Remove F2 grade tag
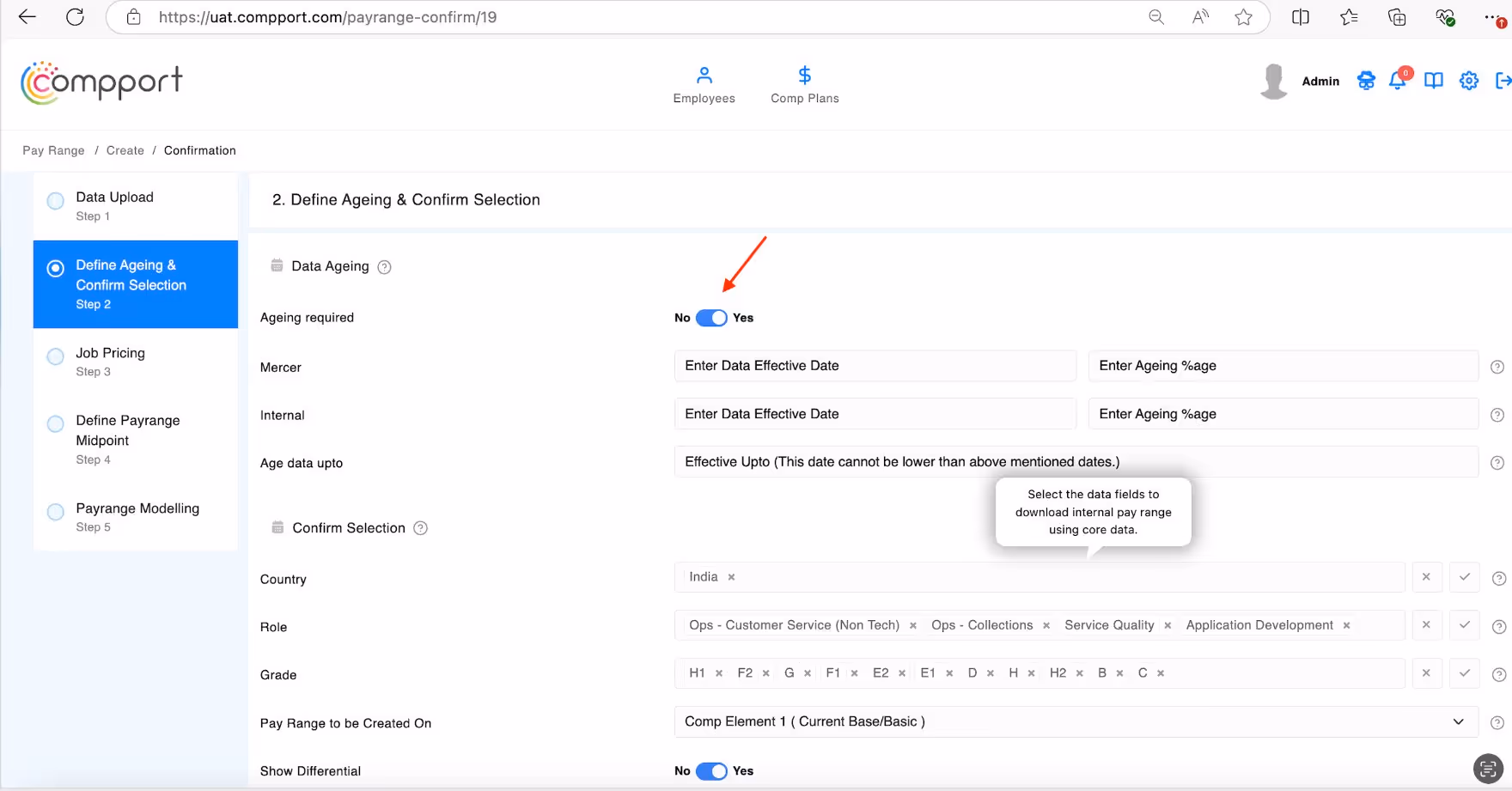1512x791 pixels. [x=765, y=673]
